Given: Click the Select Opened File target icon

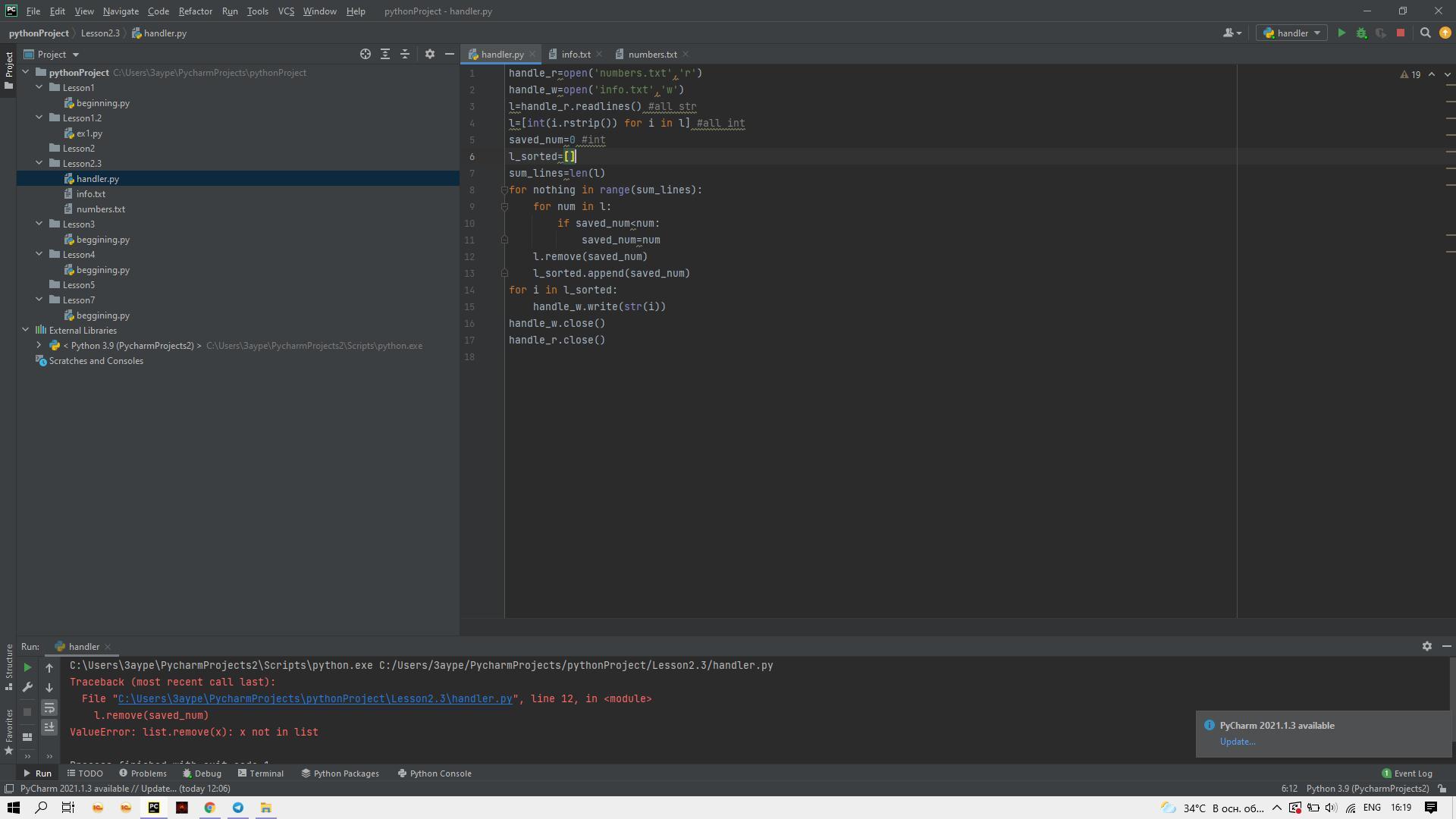Looking at the screenshot, I should [x=366, y=55].
